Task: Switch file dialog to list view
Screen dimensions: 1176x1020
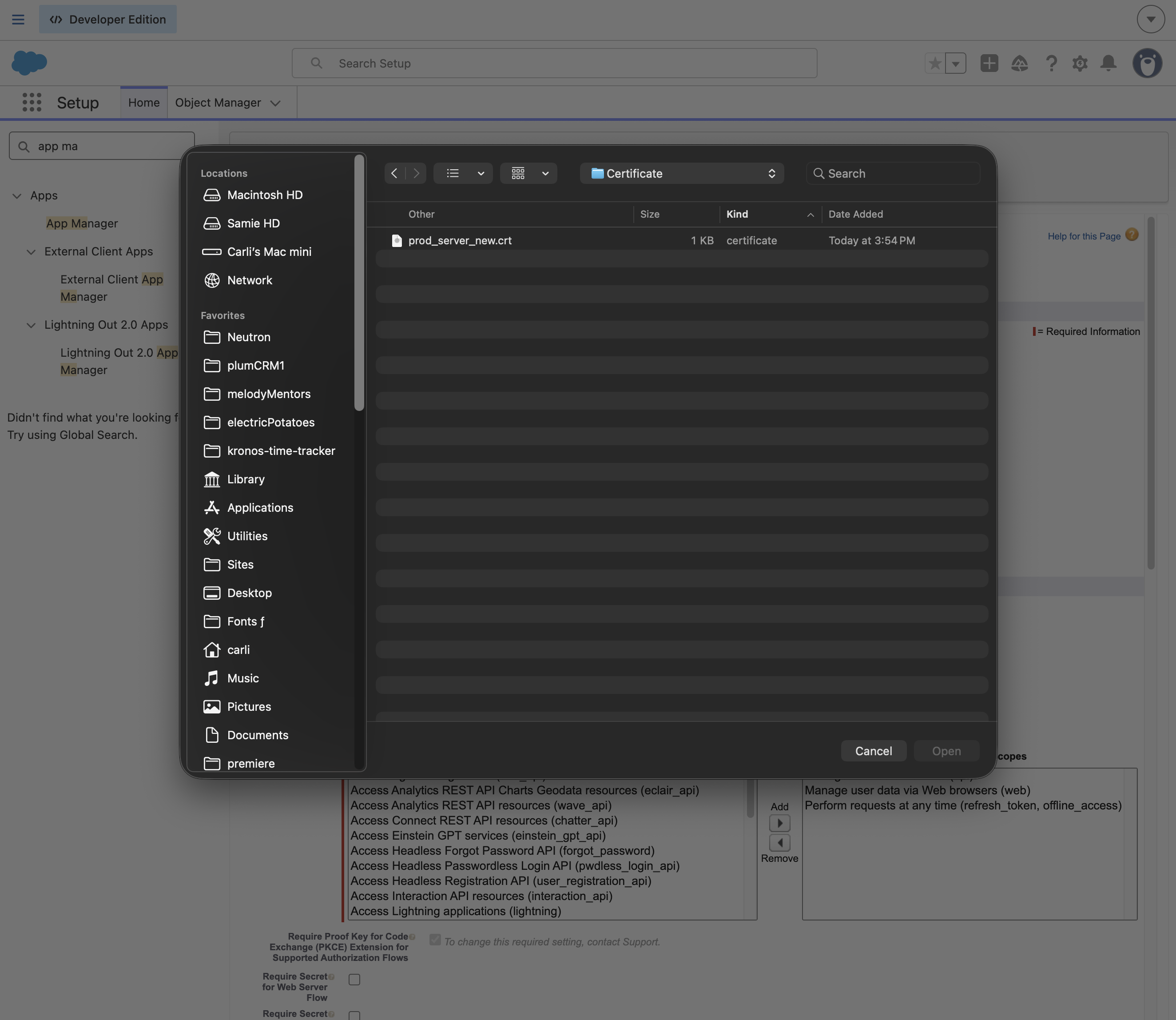Action: click(453, 173)
